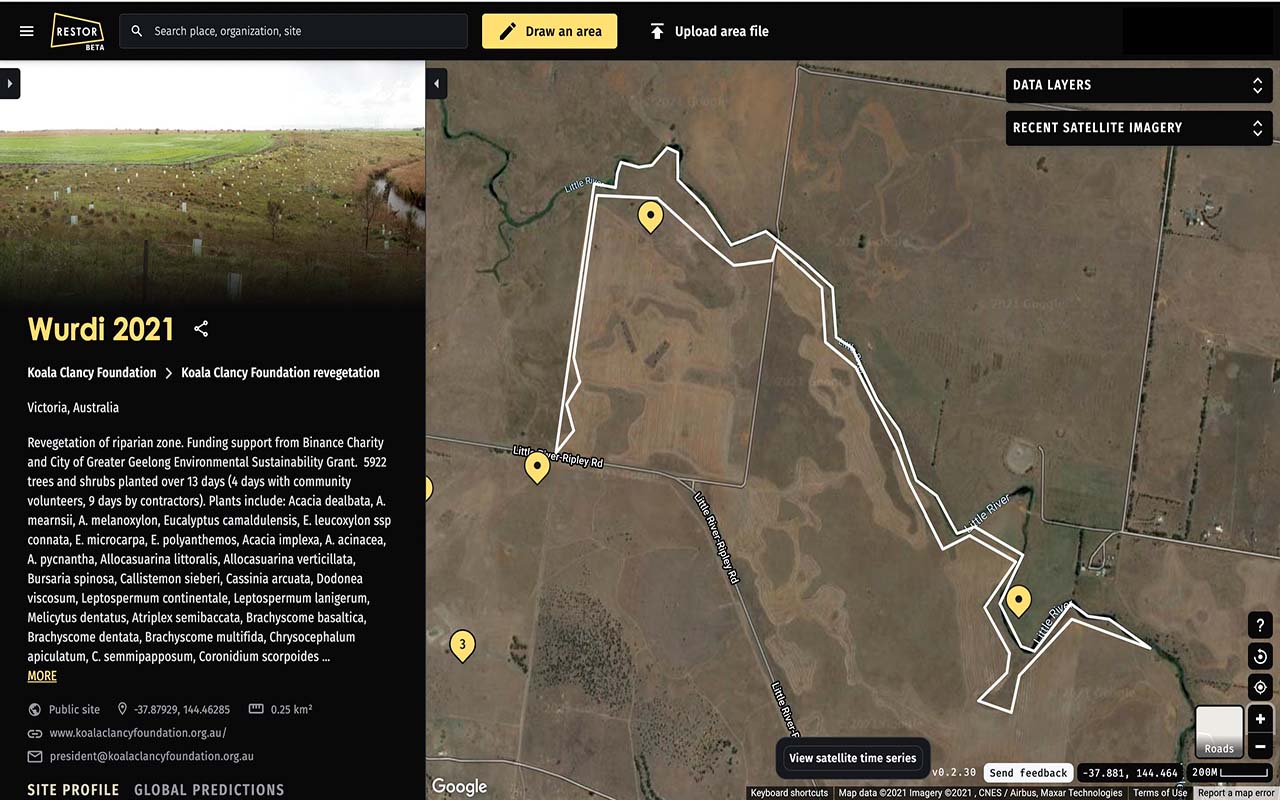The height and width of the screenshot is (800, 1280).
Task: Click the email envelope icon
Action: coord(35,757)
